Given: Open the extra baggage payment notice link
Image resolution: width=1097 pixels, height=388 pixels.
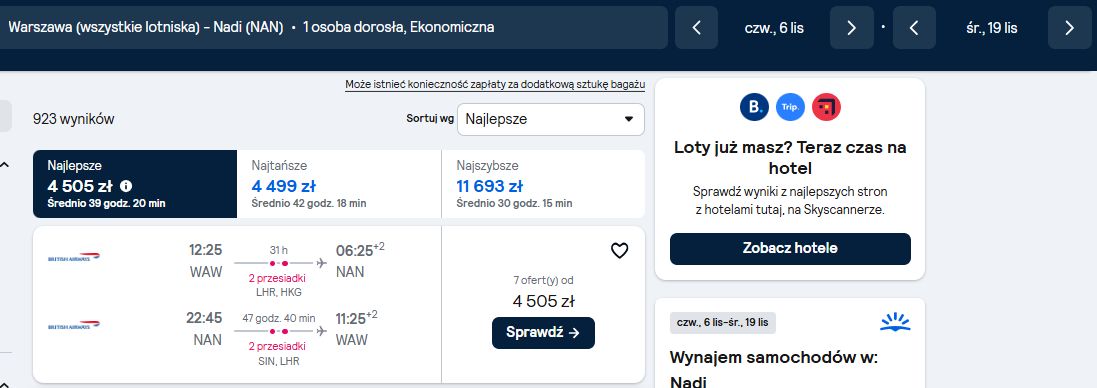Looking at the screenshot, I should pyautogui.click(x=495, y=85).
